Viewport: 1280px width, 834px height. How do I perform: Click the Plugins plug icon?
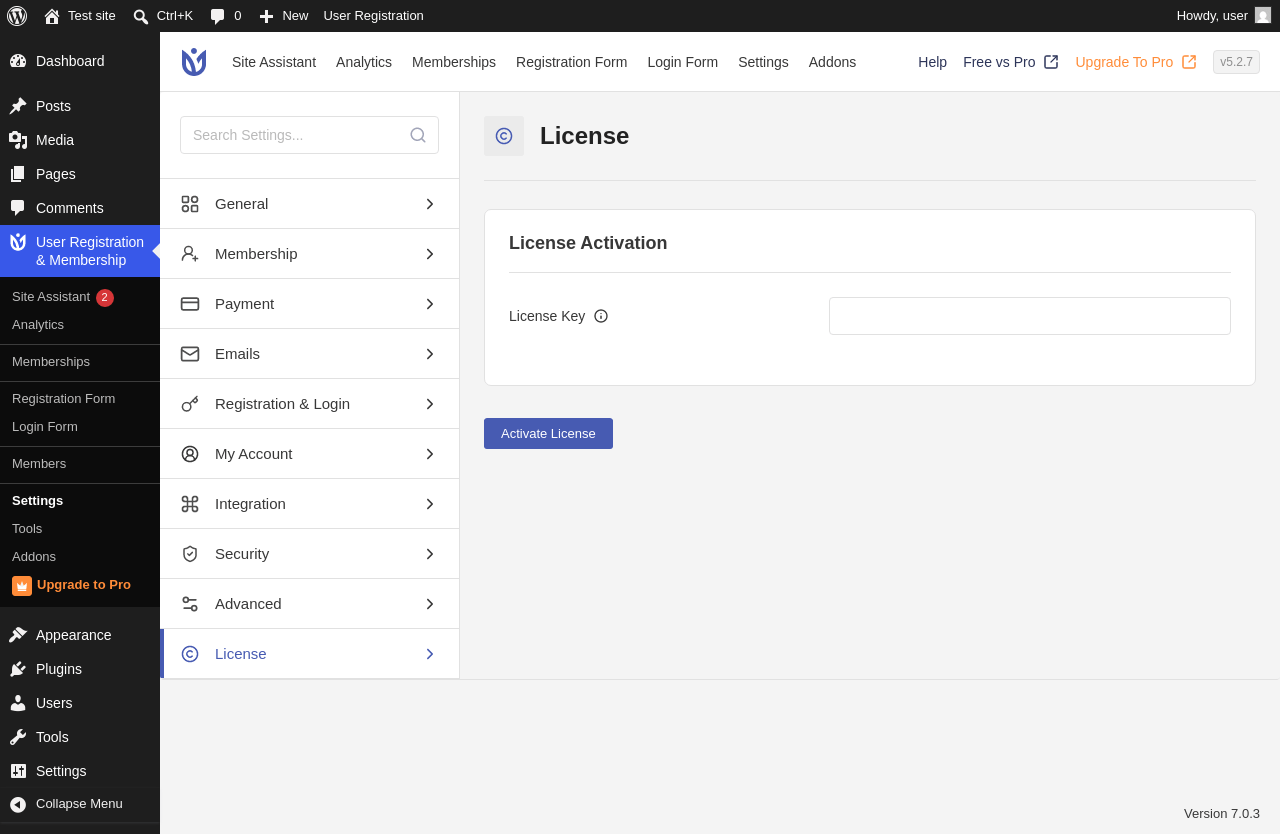[x=18, y=669]
